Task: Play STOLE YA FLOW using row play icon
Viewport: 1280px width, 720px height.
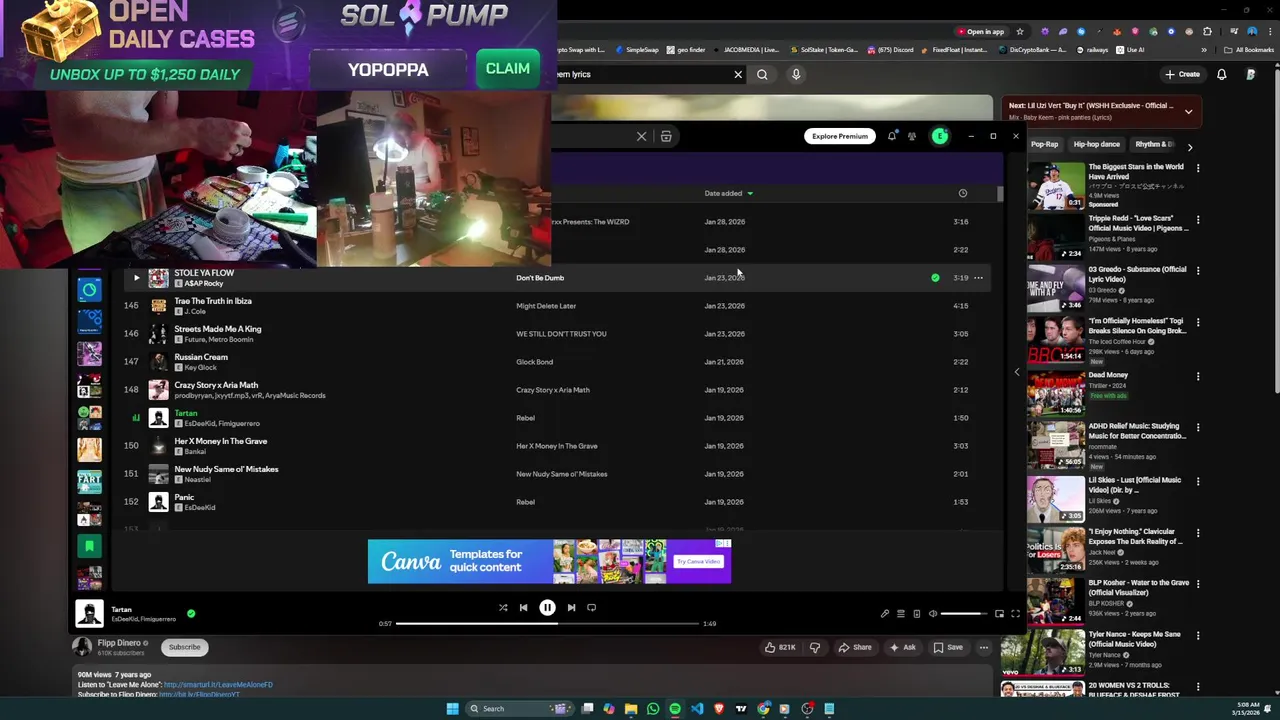Action: (x=136, y=278)
